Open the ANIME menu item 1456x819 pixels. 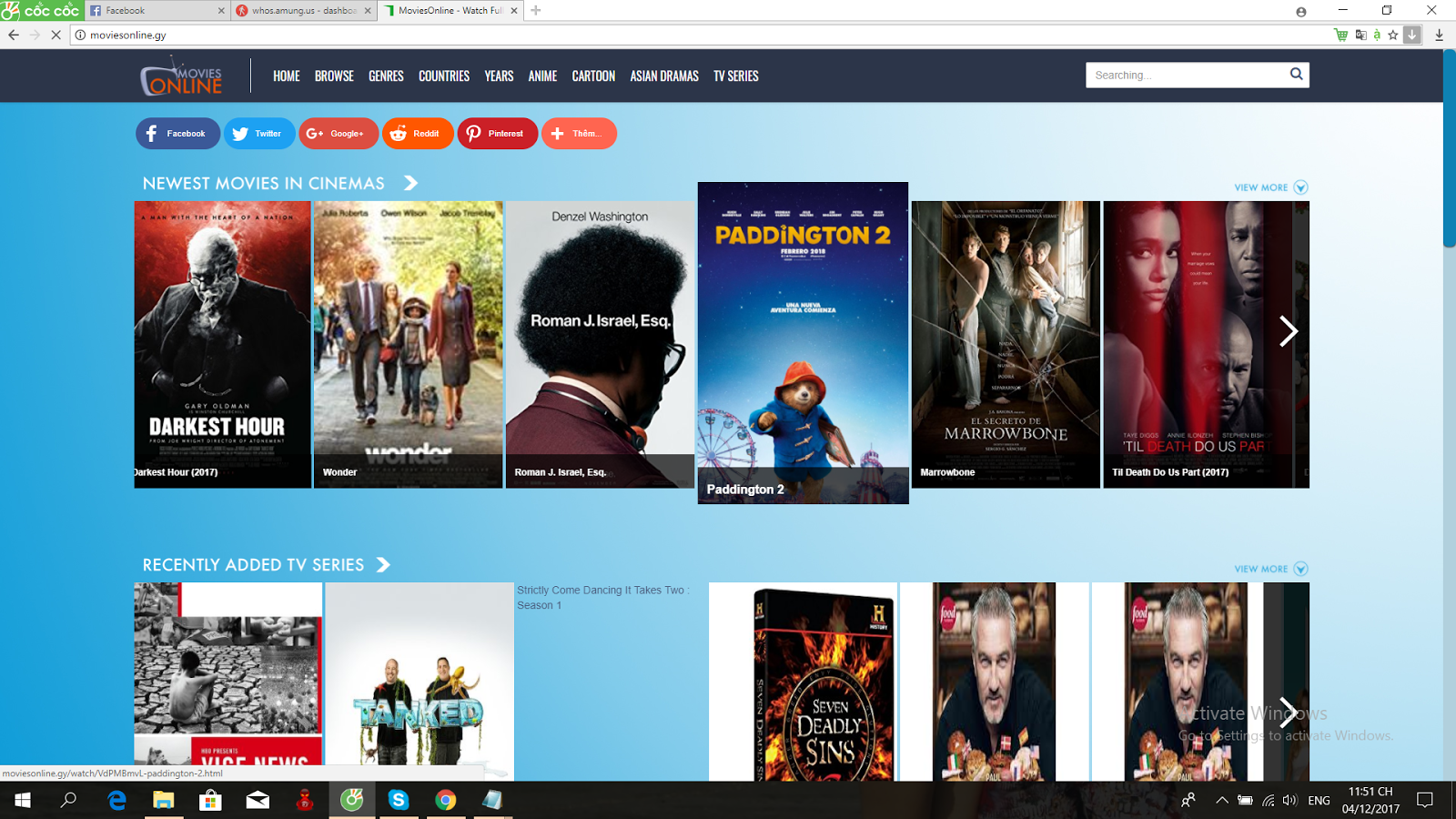tap(542, 76)
